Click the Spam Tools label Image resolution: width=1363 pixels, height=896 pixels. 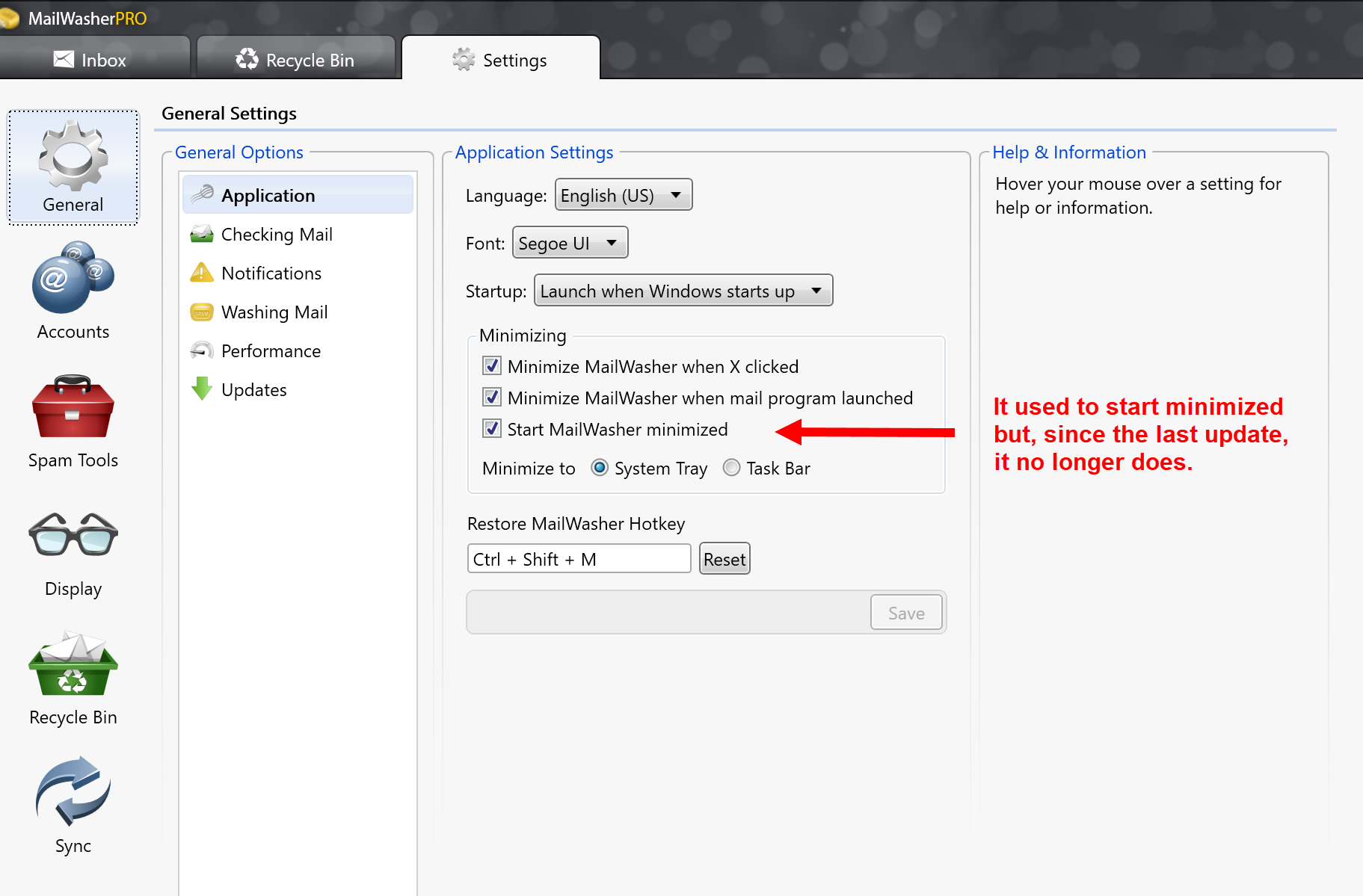click(x=73, y=460)
